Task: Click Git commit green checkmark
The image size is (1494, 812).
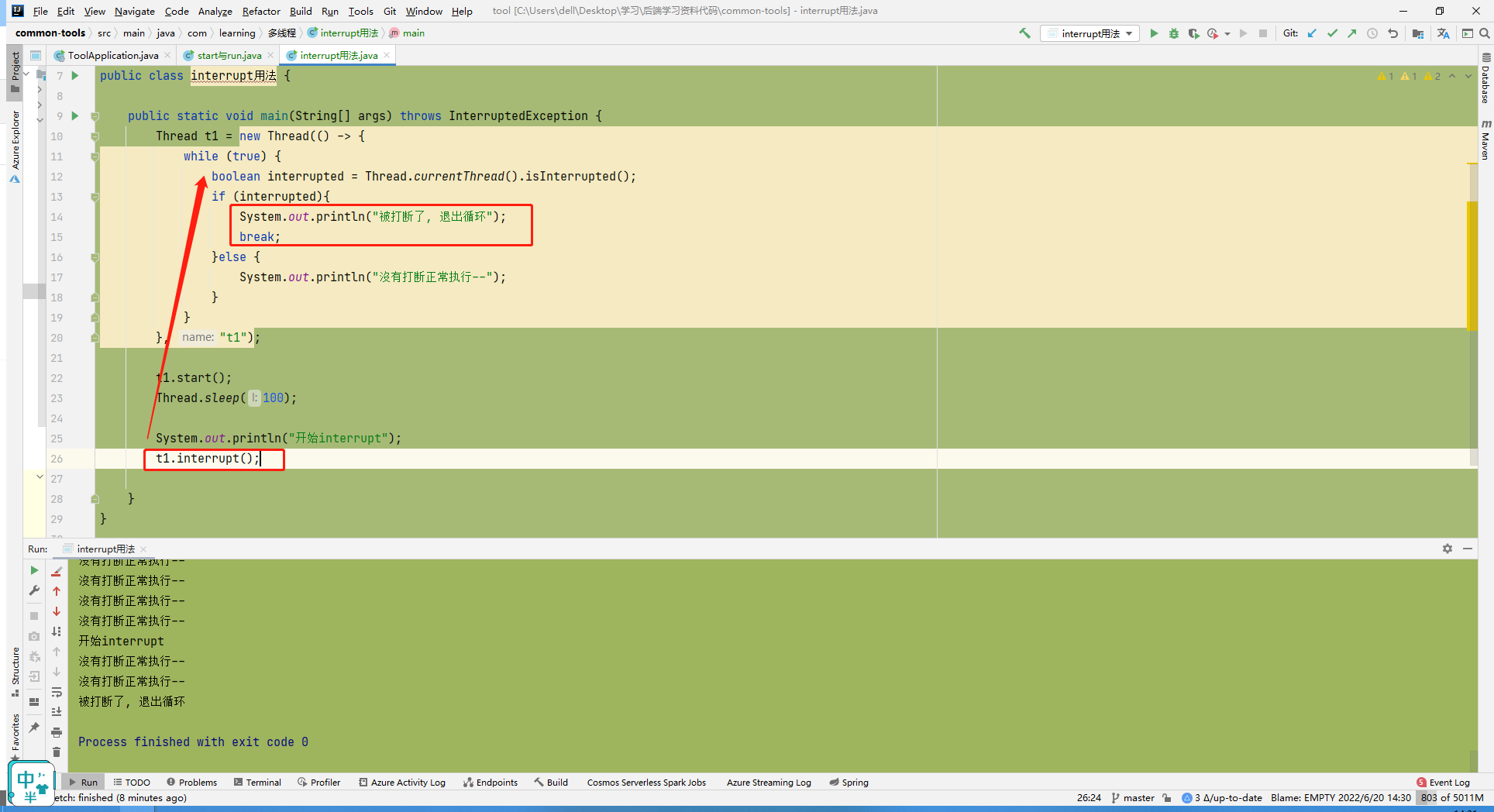Action: [1332, 33]
